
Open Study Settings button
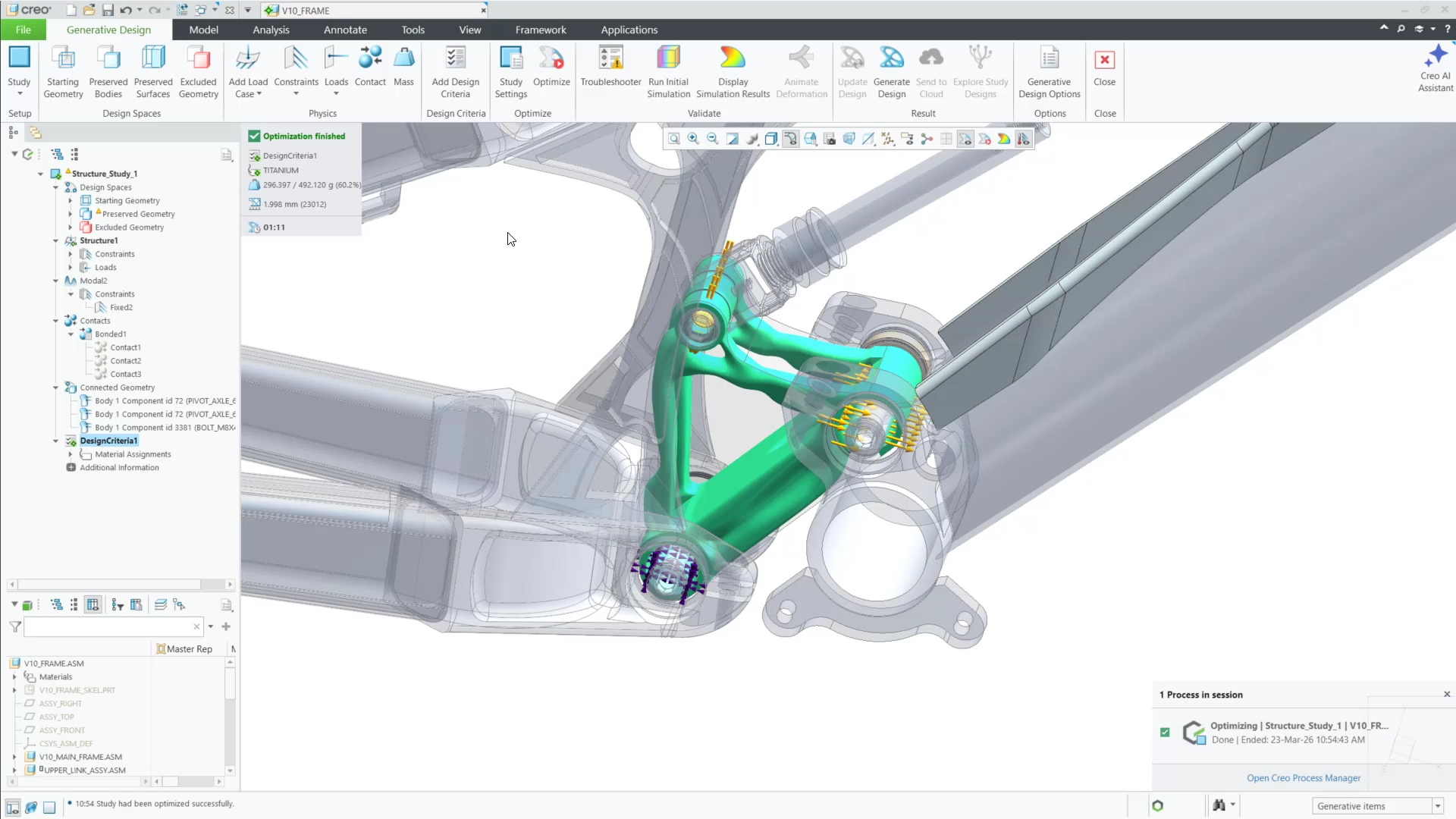tap(511, 72)
